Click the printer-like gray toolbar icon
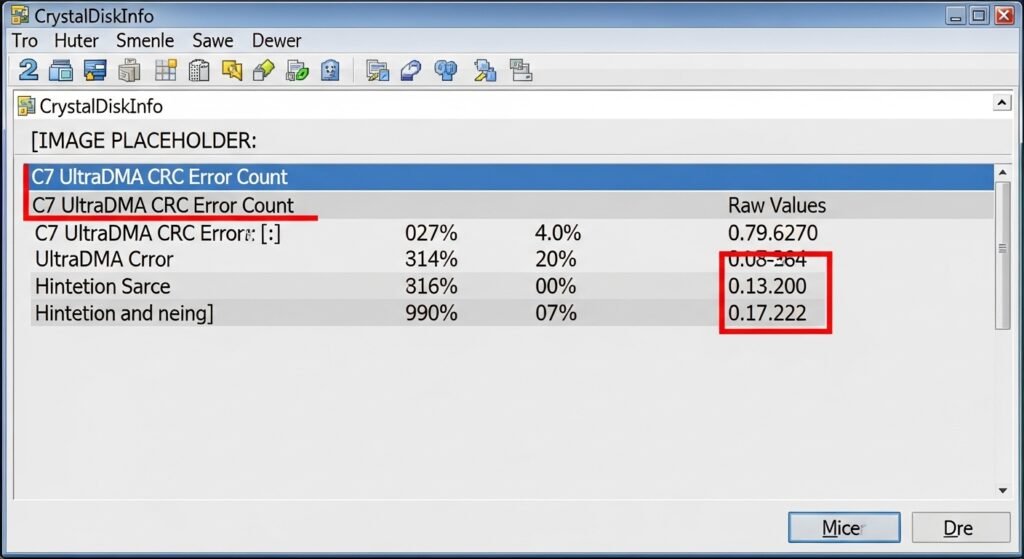1024x559 pixels. (x=129, y=70)
